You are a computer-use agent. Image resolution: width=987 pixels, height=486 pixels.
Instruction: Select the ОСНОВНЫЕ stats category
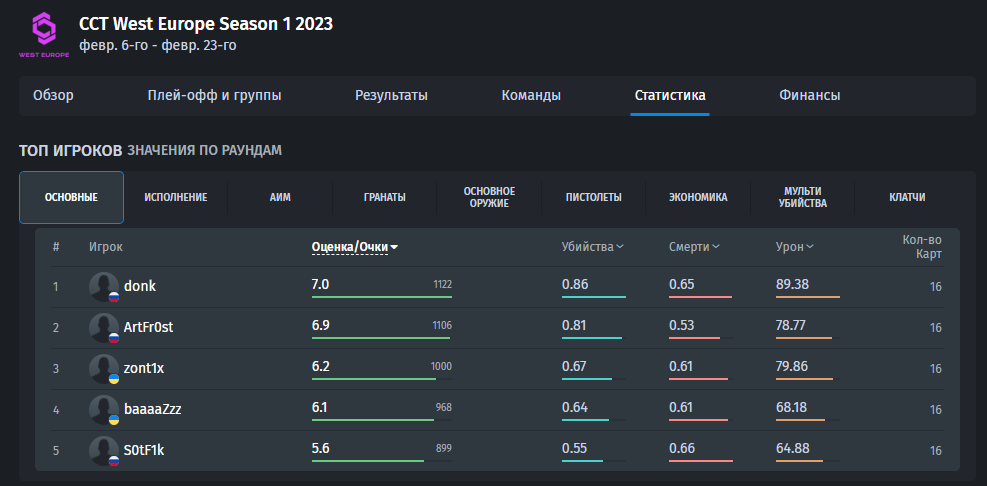coord(72,198)
